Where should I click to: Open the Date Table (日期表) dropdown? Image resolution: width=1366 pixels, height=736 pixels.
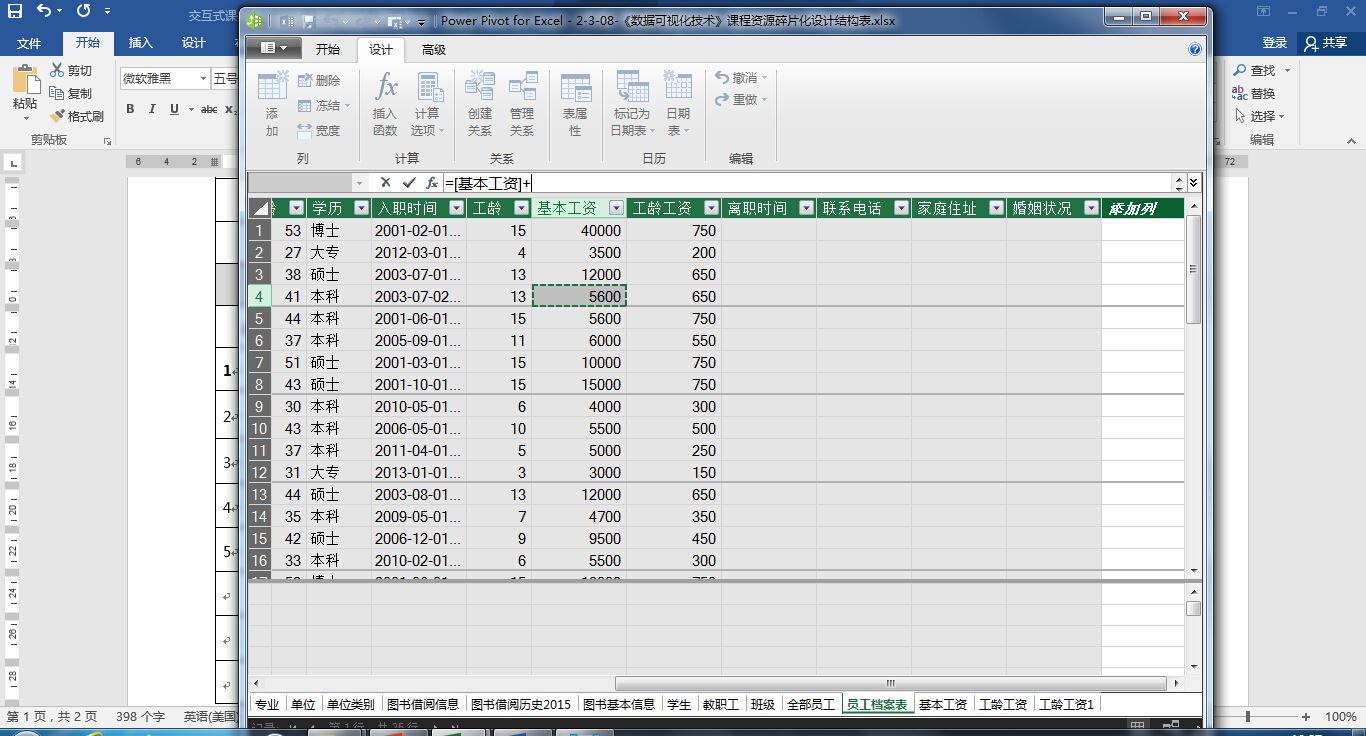tap(678, 104)
